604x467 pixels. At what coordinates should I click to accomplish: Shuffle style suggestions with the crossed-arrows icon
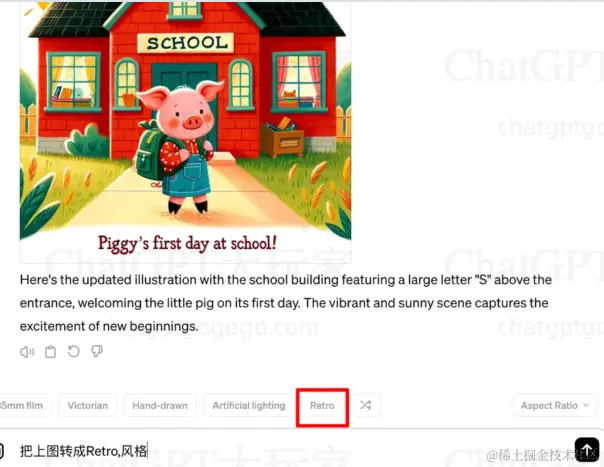point(366,405)
